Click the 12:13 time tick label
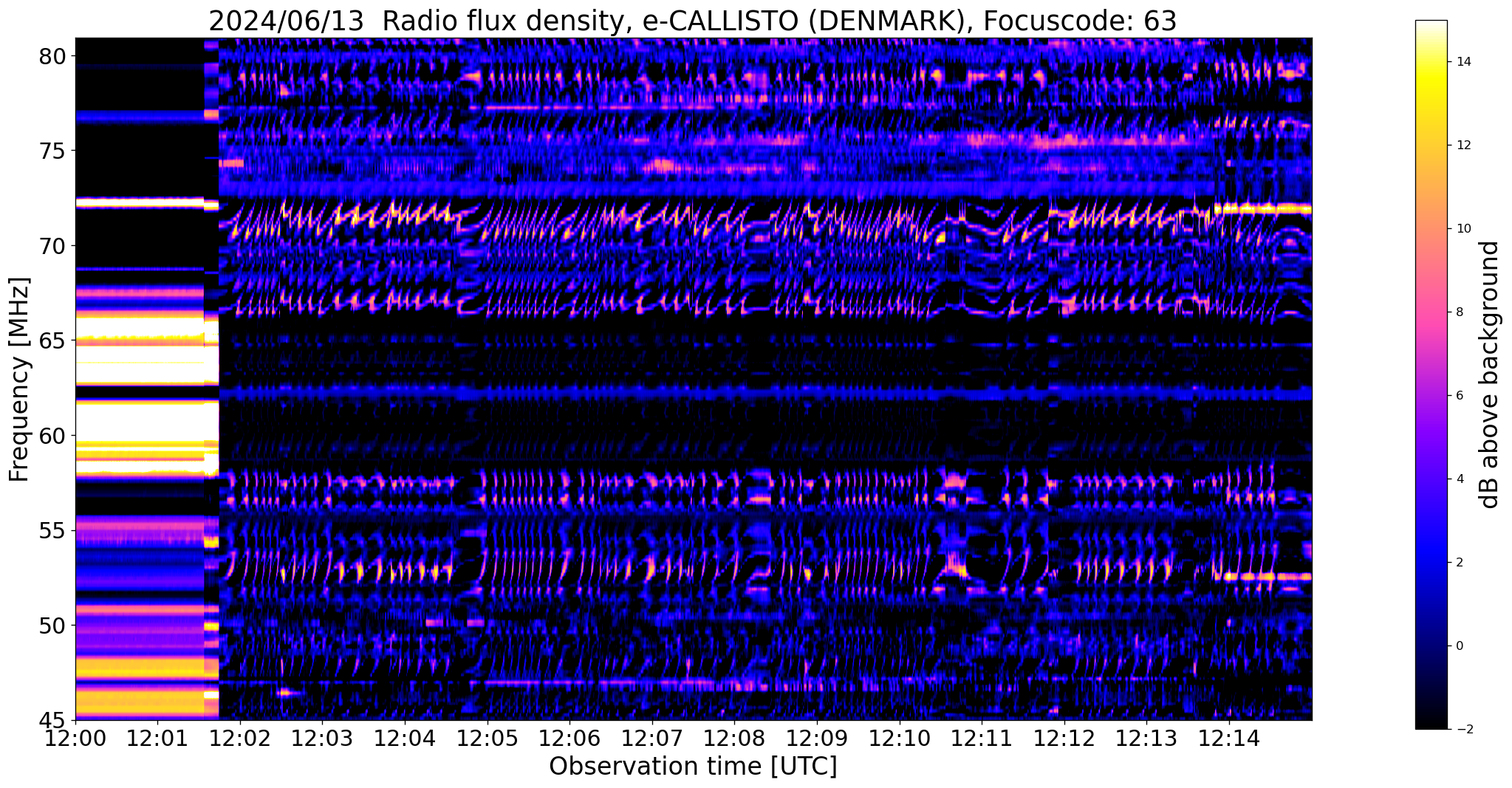The width and height of the screenshot is (1512, 788). [1147, 738]
